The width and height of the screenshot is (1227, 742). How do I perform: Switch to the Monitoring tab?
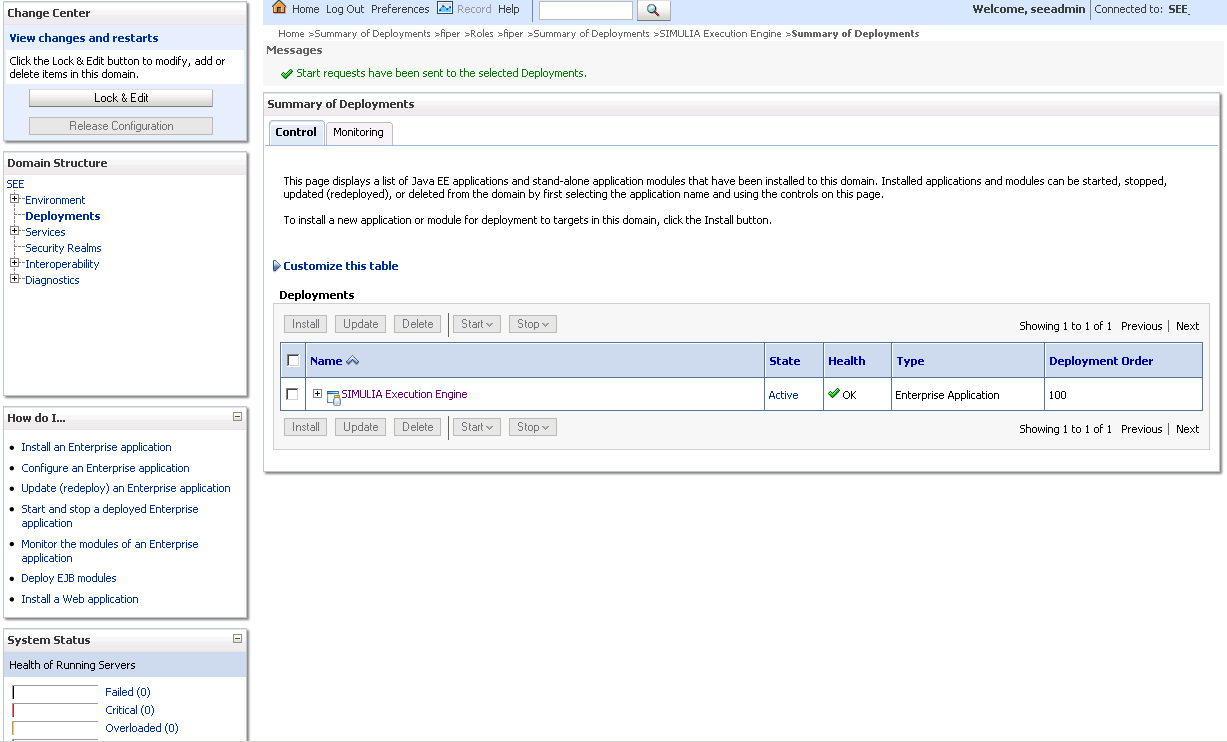coord(358,133)
